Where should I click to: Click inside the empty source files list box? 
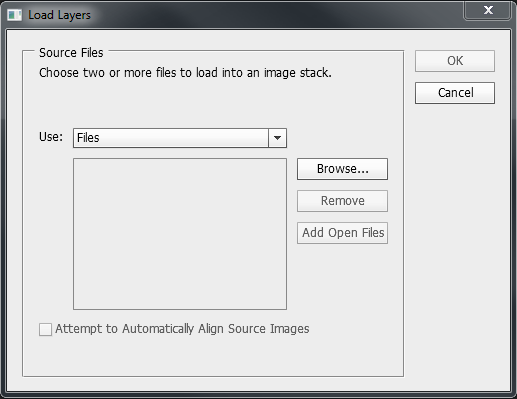(x=180, y=234)
